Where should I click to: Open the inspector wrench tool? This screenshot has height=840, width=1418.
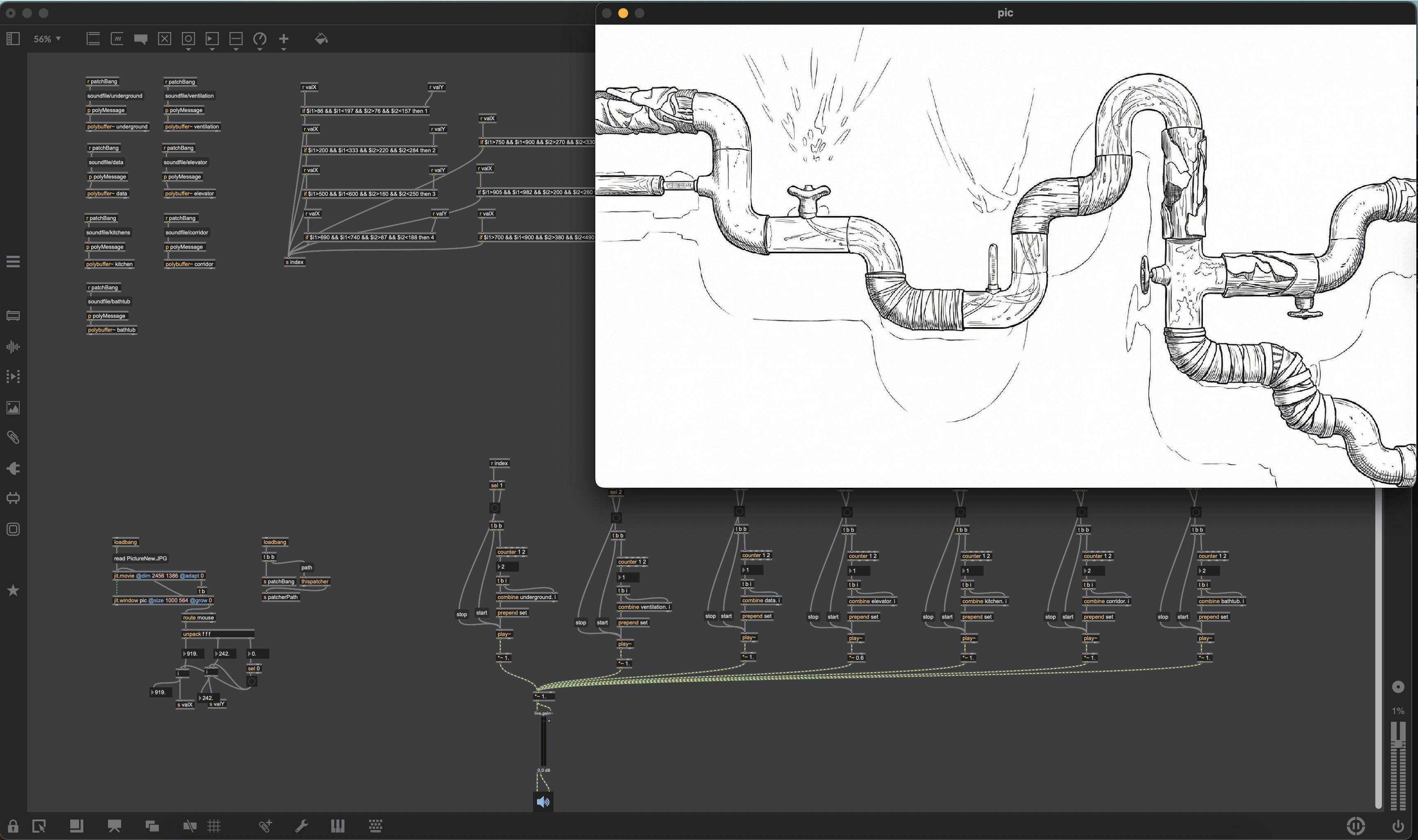(302, 826)
